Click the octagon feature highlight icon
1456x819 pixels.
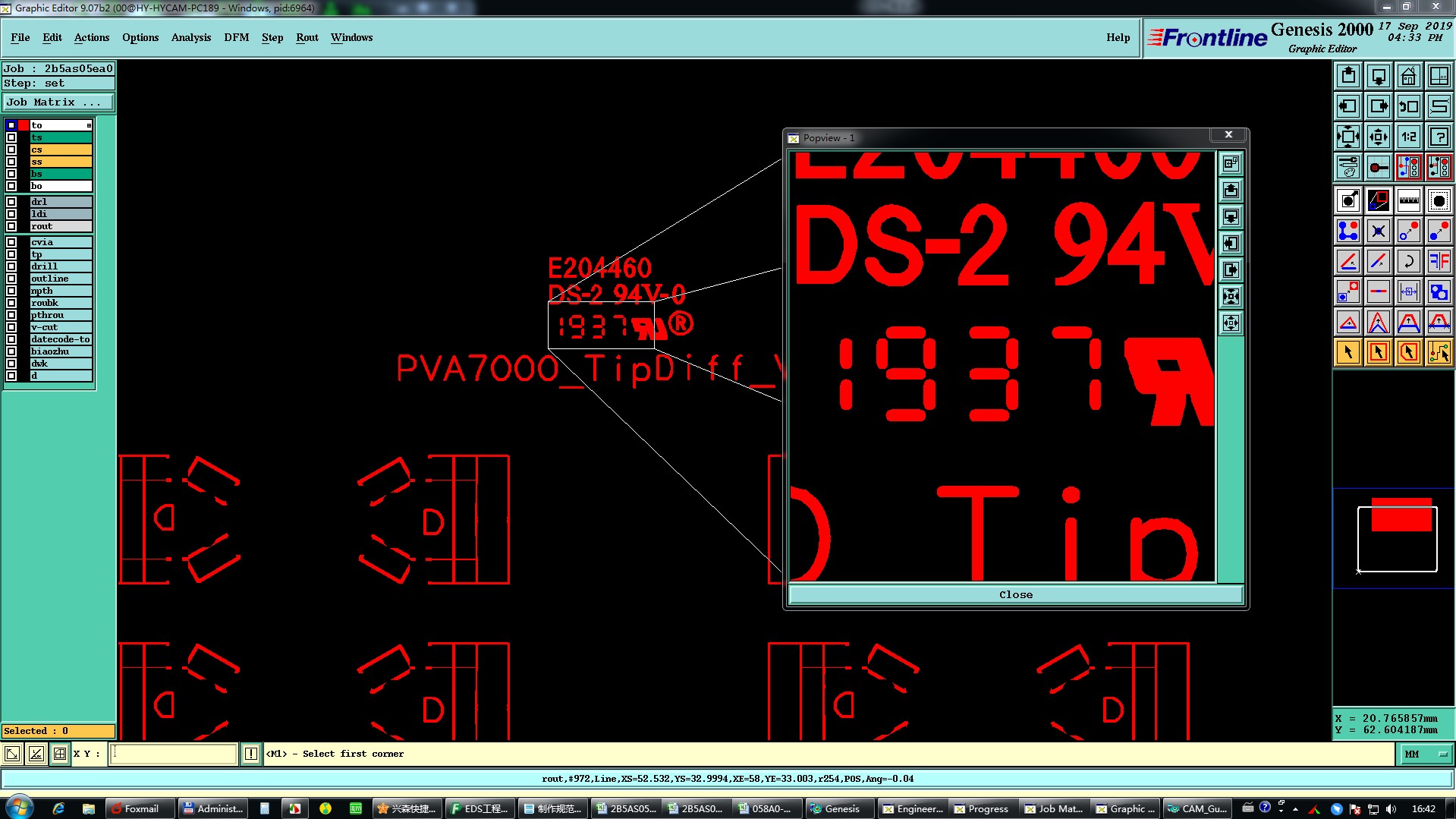tap(1439, 200)
